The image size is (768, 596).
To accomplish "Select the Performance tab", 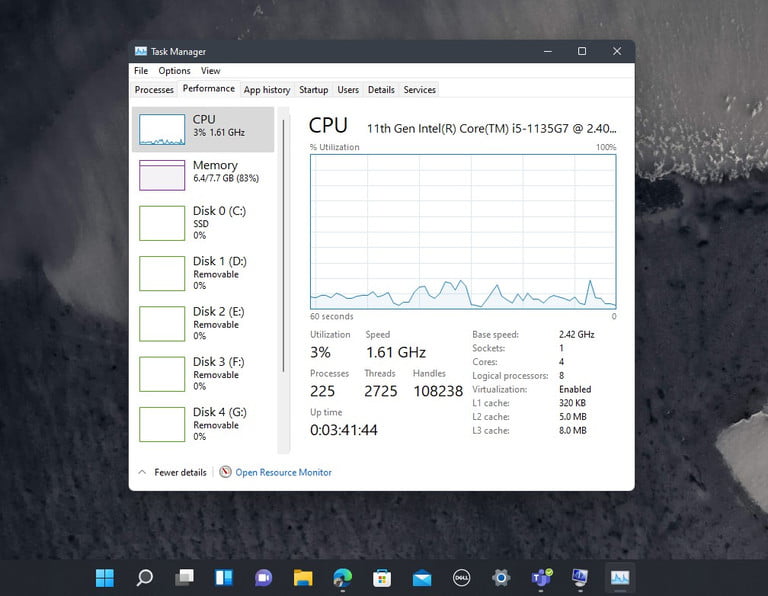I will (x=209, y=89).
